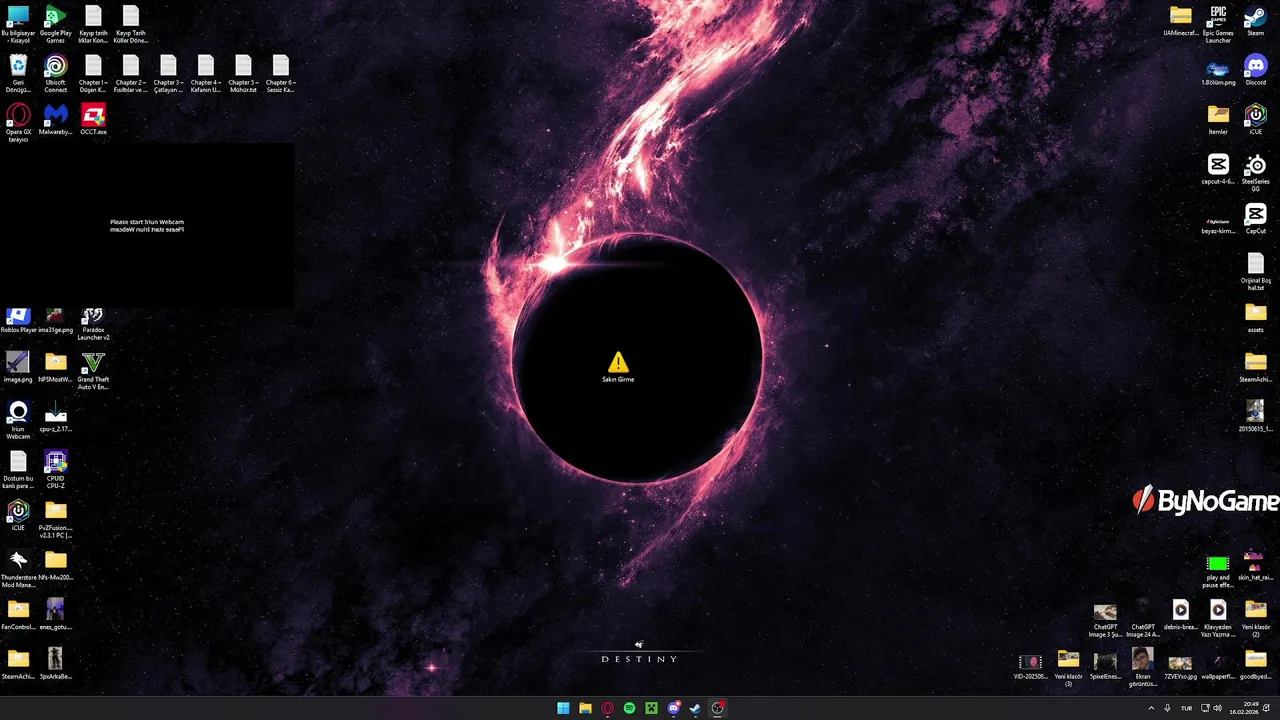Select the goodbyed folder
The image size is (1280, 720).
tap(1256, 660)
